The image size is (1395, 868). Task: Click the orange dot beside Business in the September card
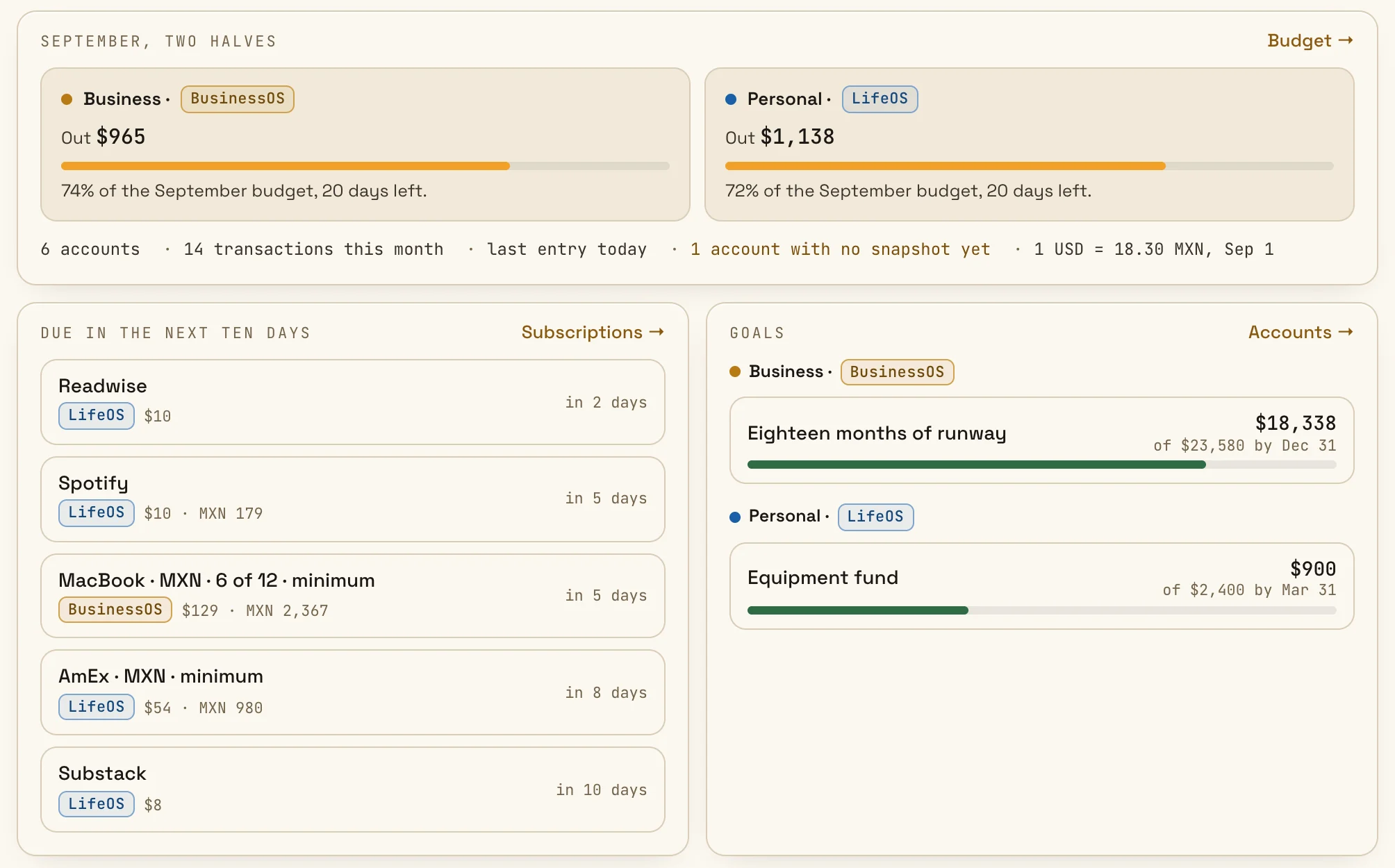(x=67, y=99)
